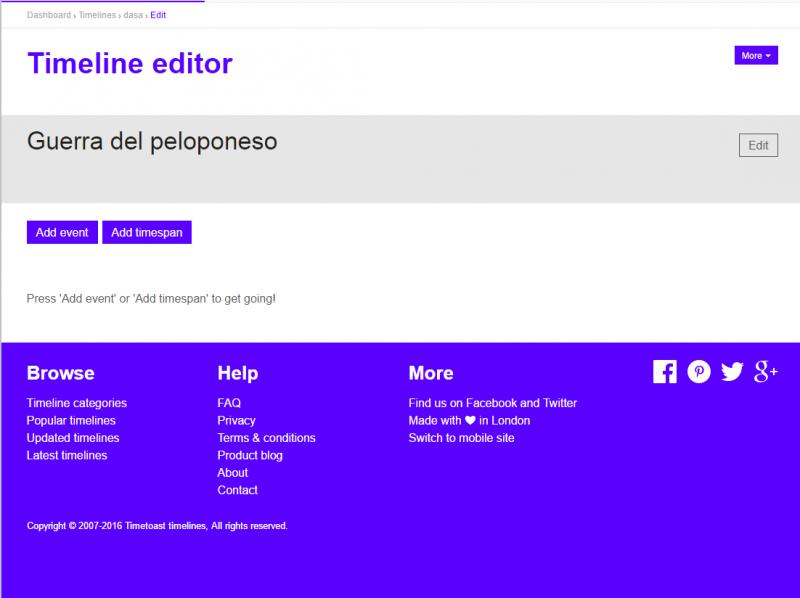The height and width of the screenshot is (598, 800).
Task: Click the Browse footer heading
Action: click(x=60, y=373)
